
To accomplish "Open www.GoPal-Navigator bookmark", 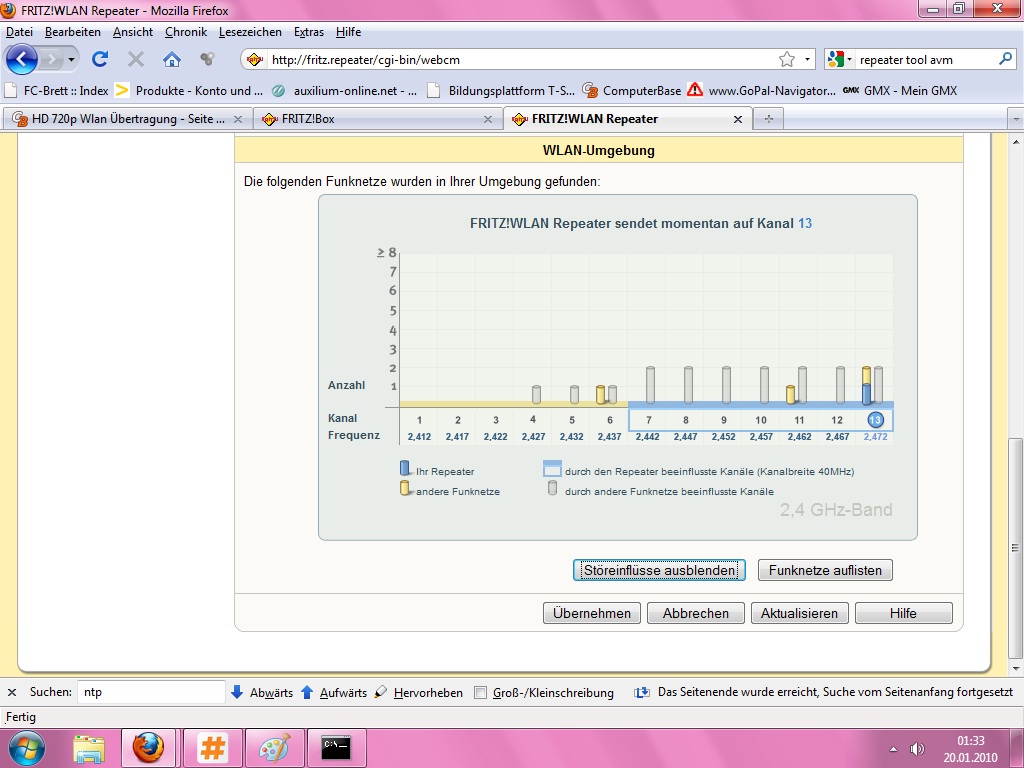I will click(x=761, y=90).
